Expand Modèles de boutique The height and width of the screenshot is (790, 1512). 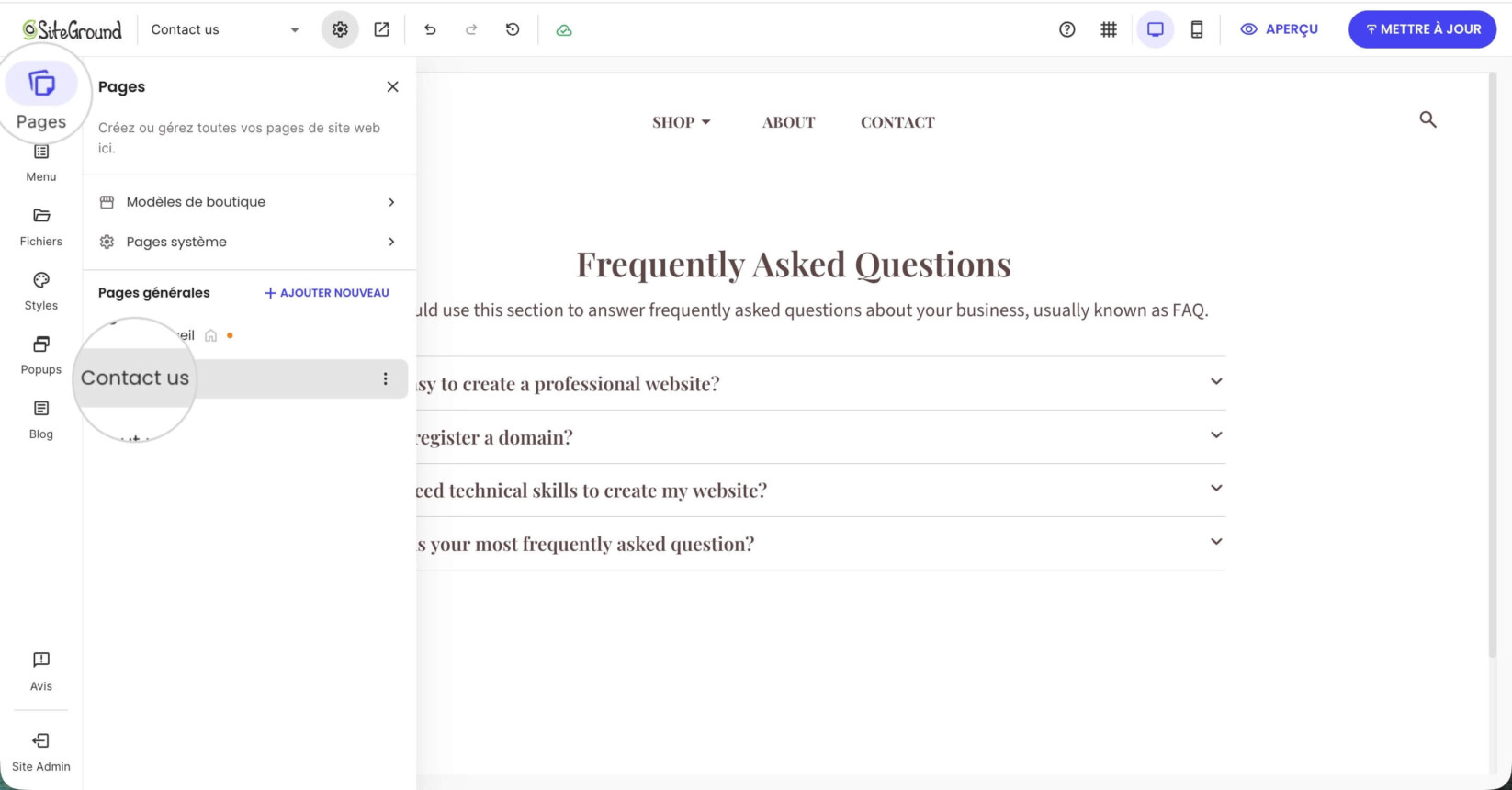pos(249,202)
